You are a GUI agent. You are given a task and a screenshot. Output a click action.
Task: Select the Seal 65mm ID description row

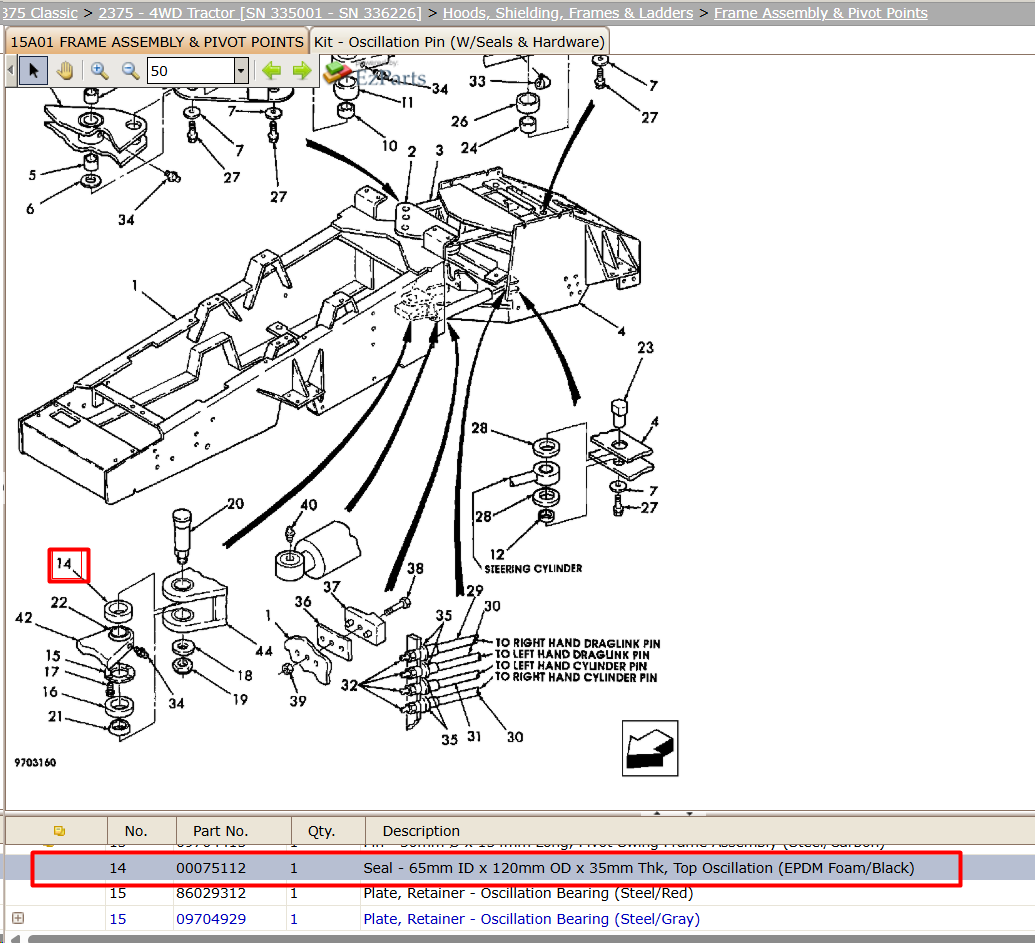pos(638,868)
